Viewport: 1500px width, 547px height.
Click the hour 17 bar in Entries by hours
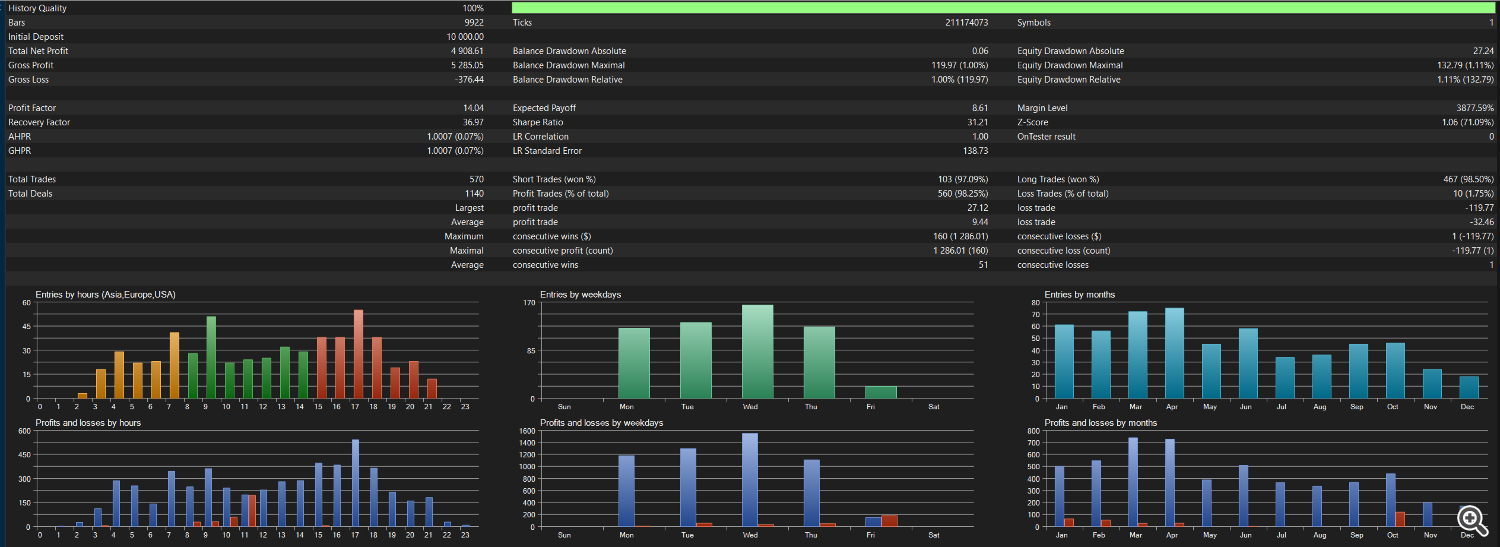pyautogui.click(x=358, y=354)
